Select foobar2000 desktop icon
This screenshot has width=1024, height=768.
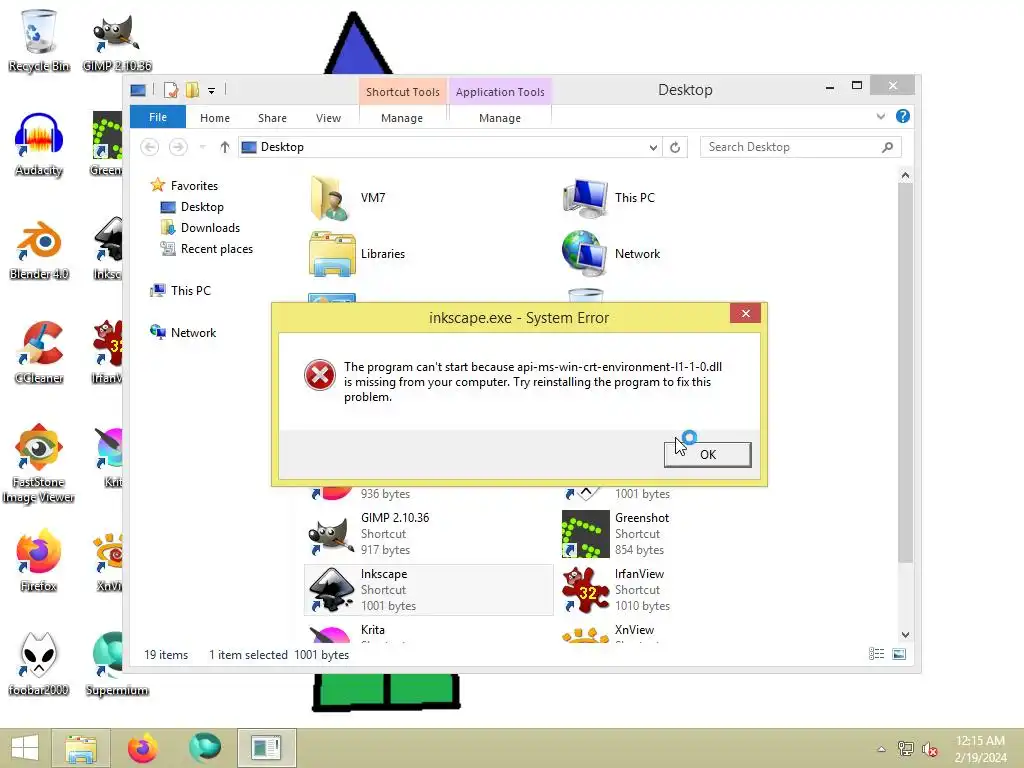39,664
